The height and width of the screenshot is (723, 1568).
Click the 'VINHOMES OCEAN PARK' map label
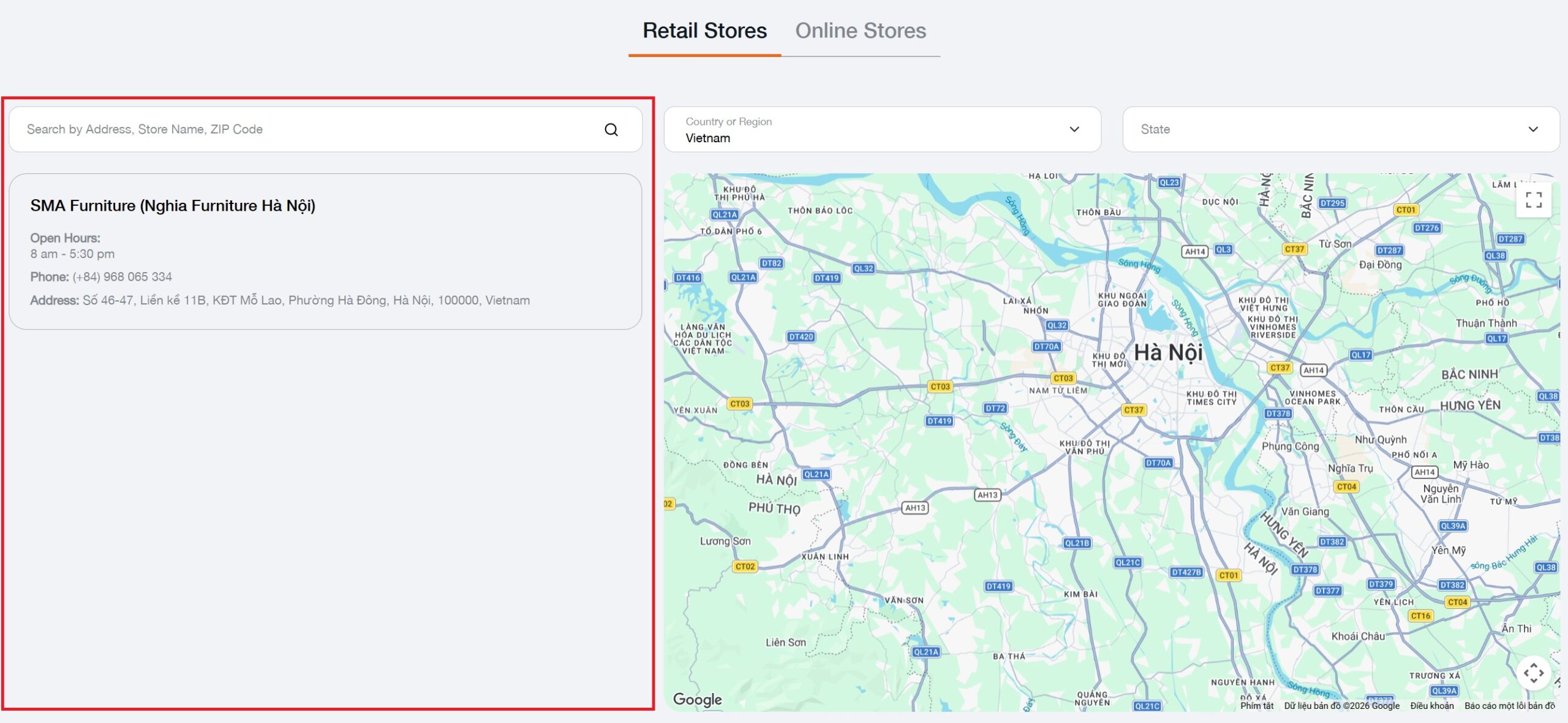(1313, 398)
